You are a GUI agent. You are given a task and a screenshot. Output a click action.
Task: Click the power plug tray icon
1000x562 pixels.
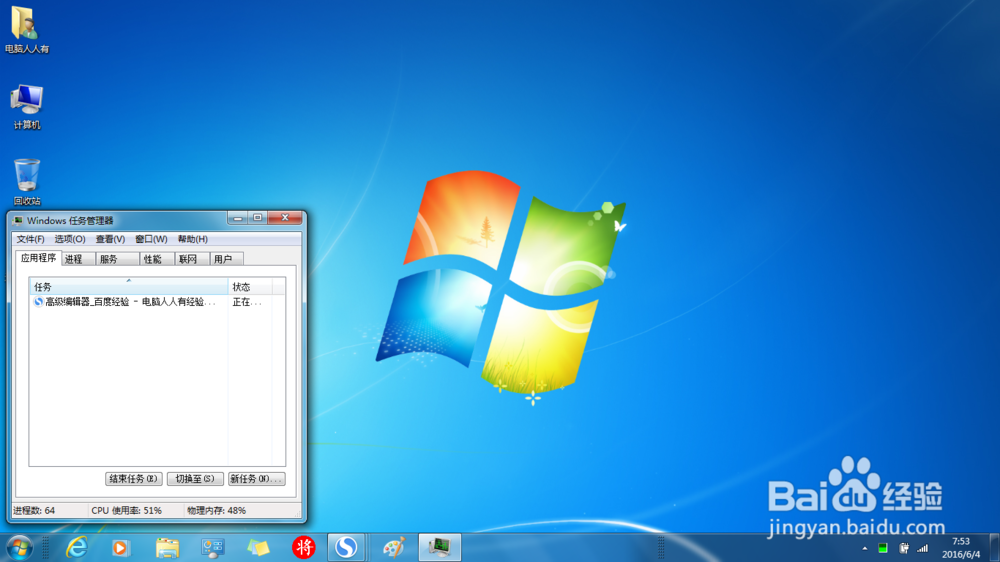coord(904,548)
